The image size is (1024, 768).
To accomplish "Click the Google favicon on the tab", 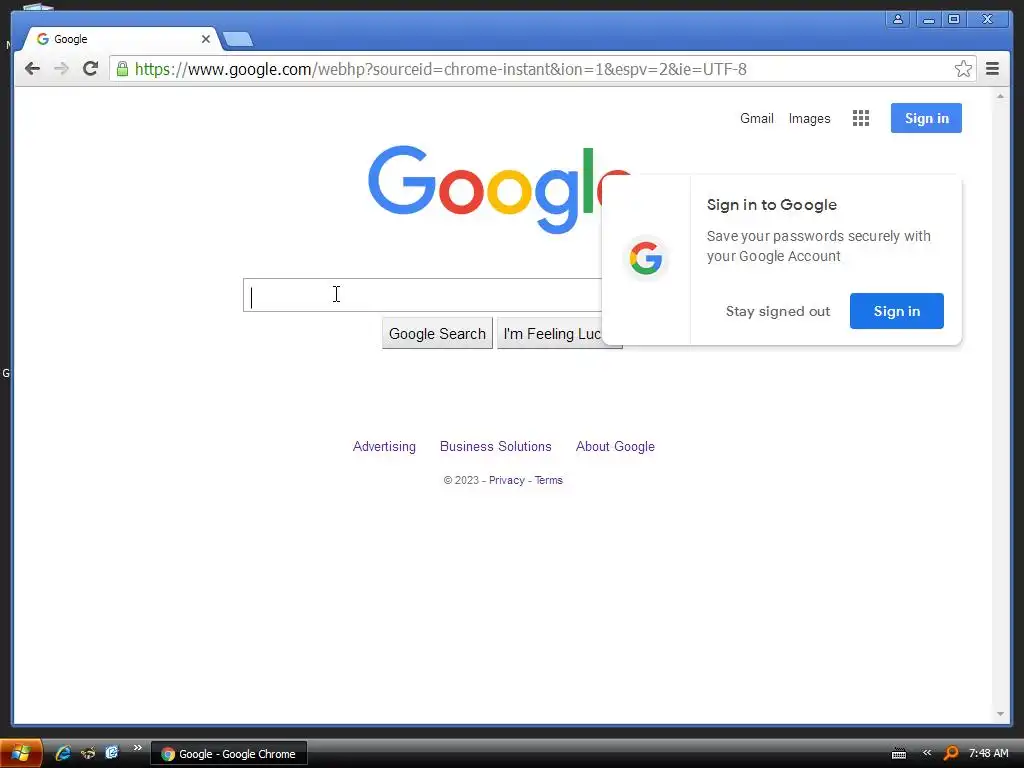I will pyautogui.click(x=43, y=39).
